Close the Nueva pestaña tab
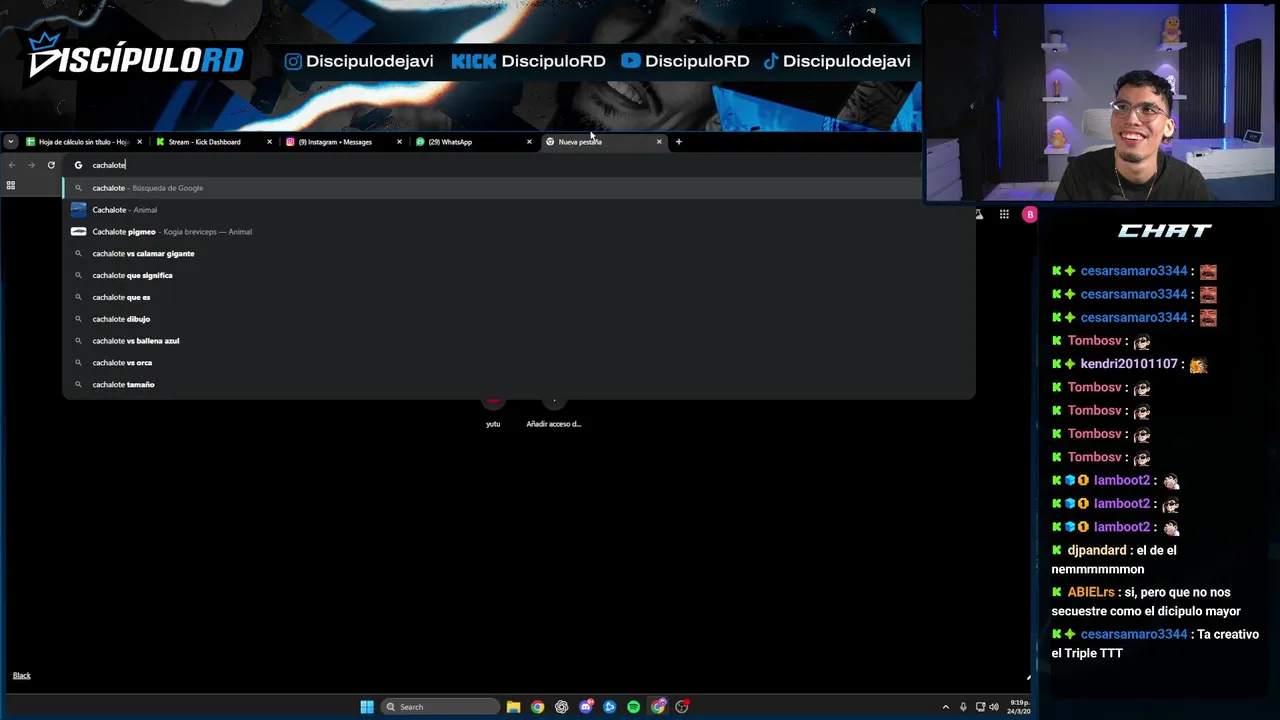Viewport: 1280px width, 720px height. pyautogui.click(x=659, y=142)
